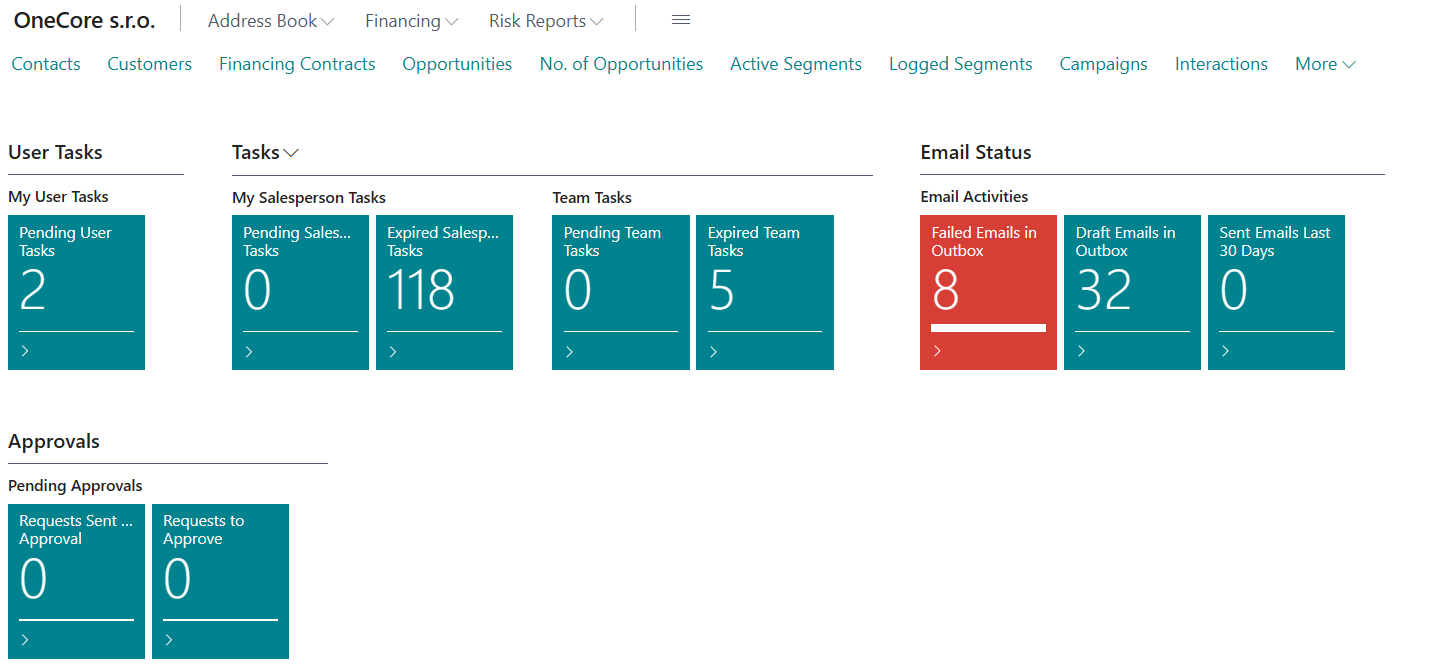
Task: Click arrow icon on Expired Team Tasks tile
Action: click(713, 351)
